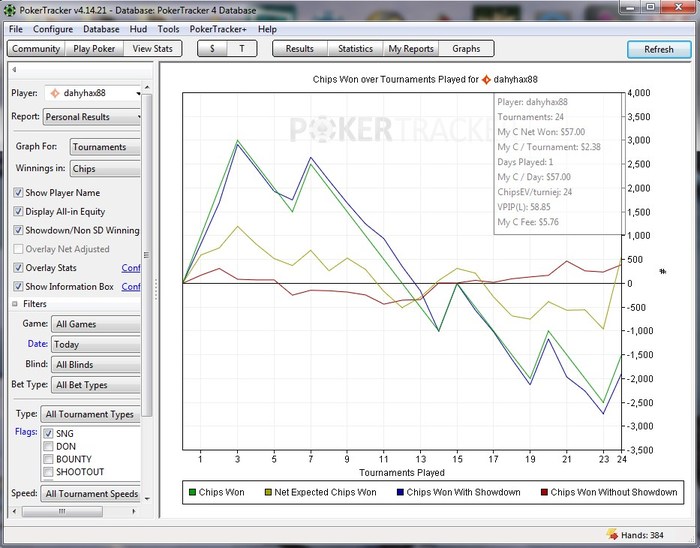Click the blue Chips Won With Showdown swatch
Screen dimensions: 700x548
tap(400, 492)
